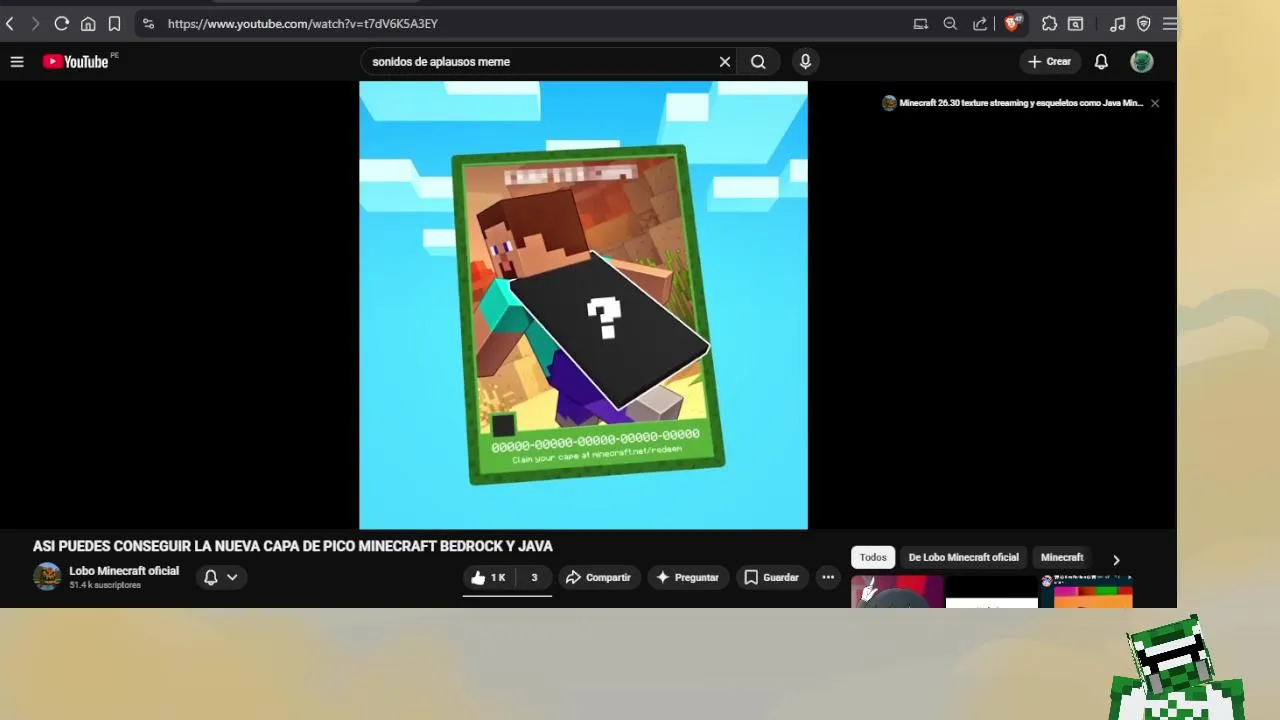Open suggested video Minecraft 26.30 texture streaming
The image size is (1280, 720).
(x=1012, y=103)
